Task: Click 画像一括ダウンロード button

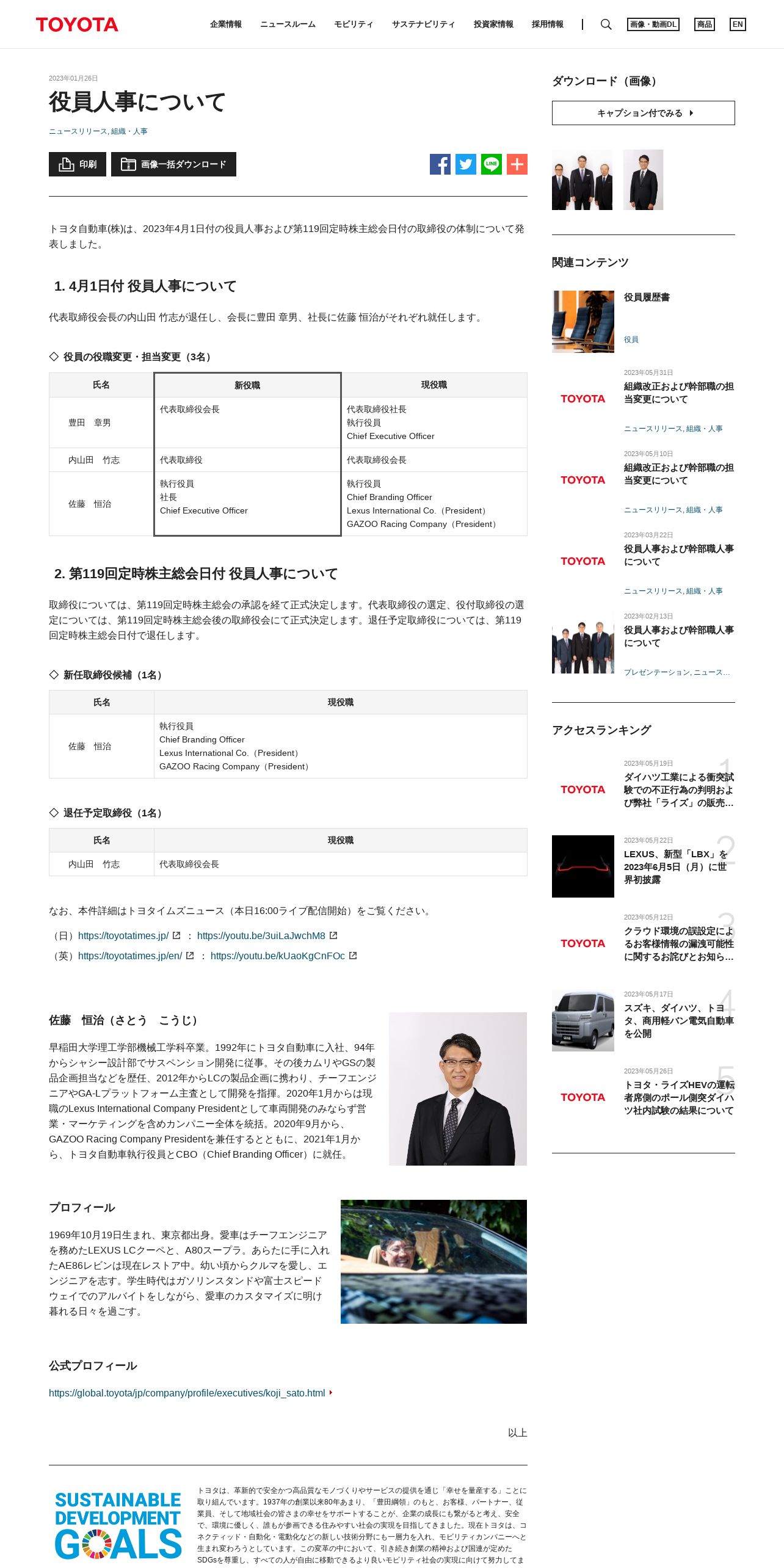Action: point(173,164)
